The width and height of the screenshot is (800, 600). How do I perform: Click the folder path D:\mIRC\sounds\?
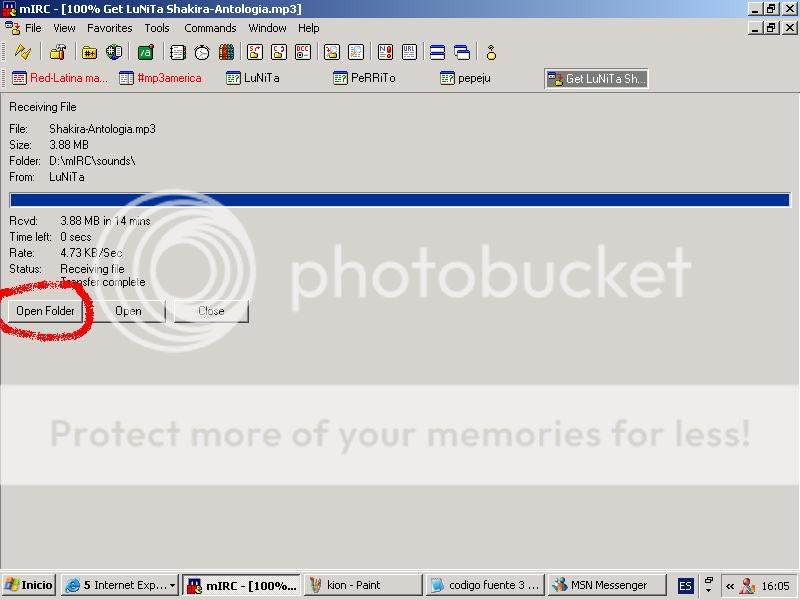(92, 161)
